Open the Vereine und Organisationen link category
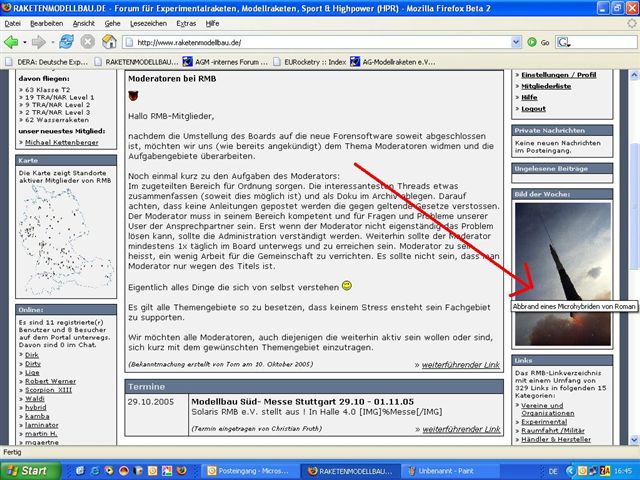The image size is (640, 480). click(547, 409)
